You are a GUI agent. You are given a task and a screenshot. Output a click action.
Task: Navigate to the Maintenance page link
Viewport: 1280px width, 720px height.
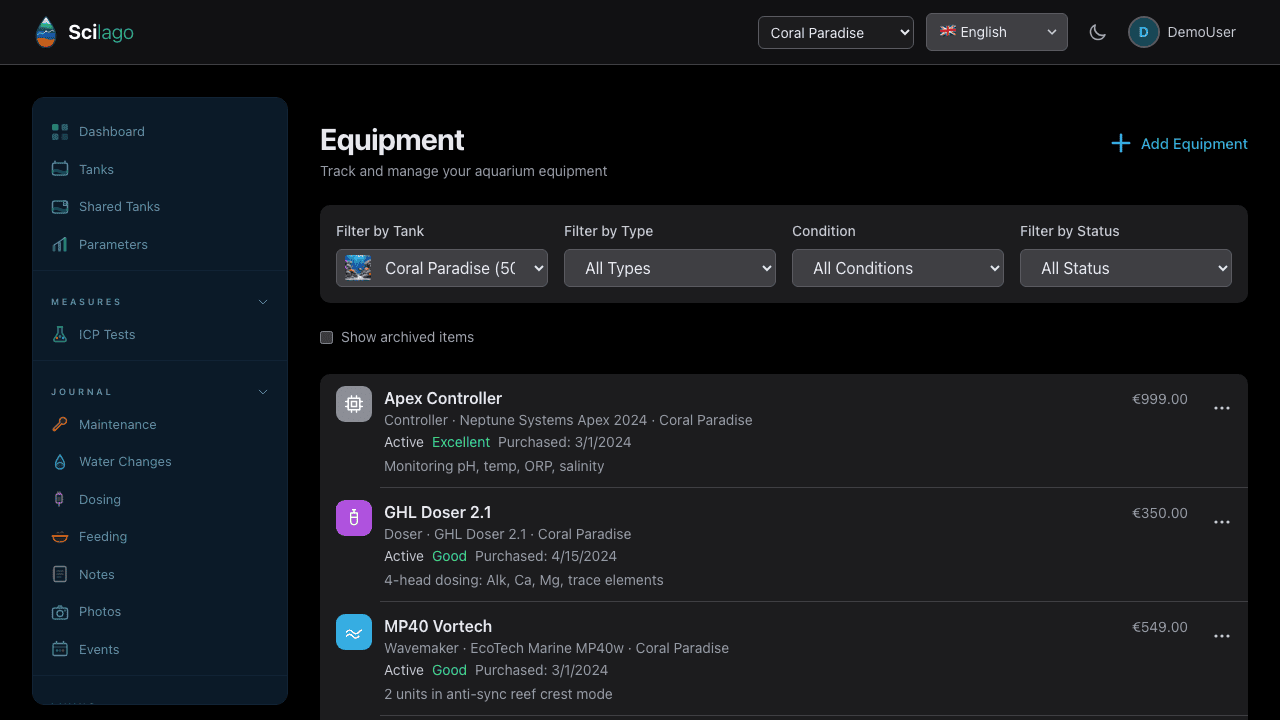118,424
